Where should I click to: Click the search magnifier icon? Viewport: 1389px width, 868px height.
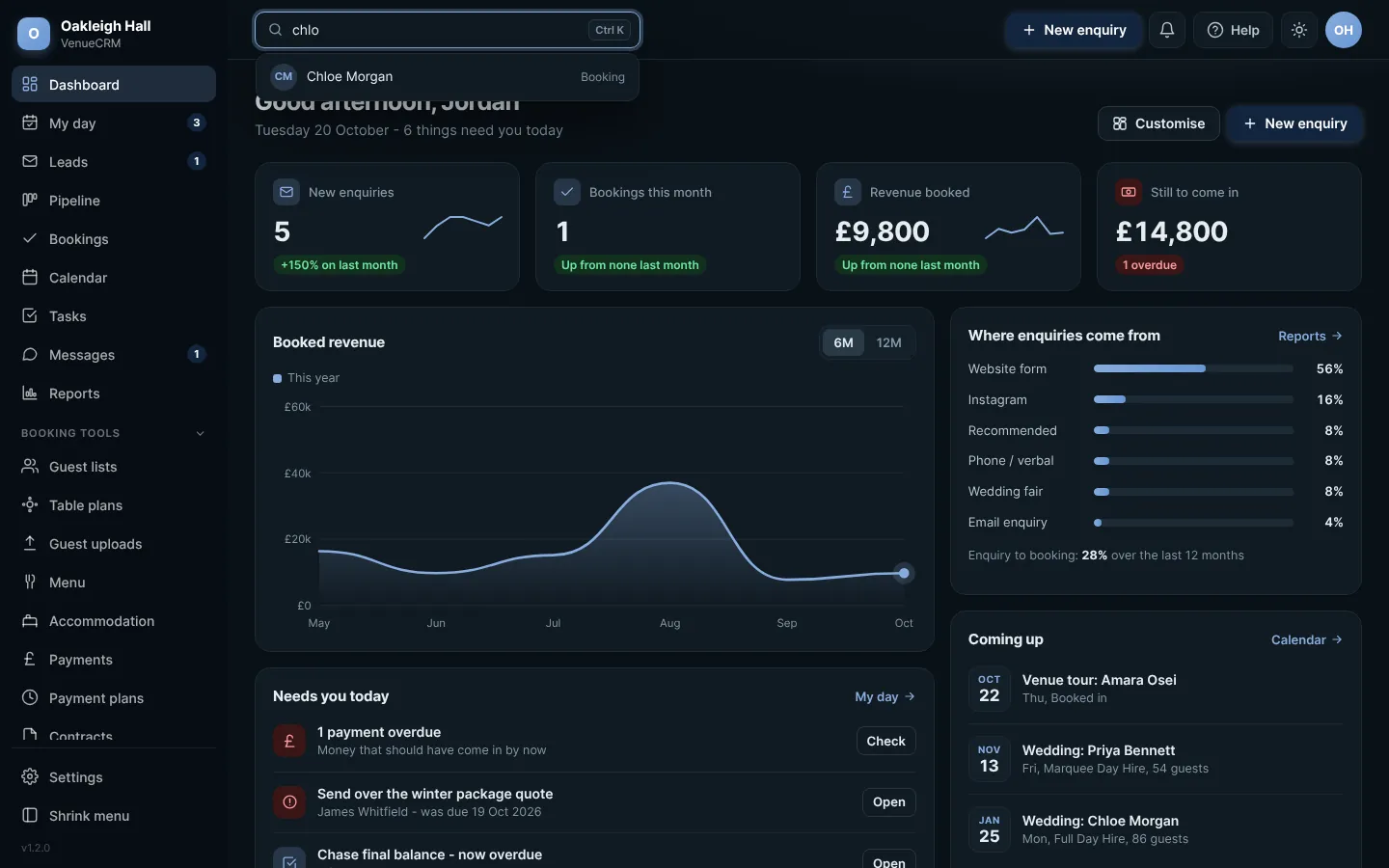point(276,30)
